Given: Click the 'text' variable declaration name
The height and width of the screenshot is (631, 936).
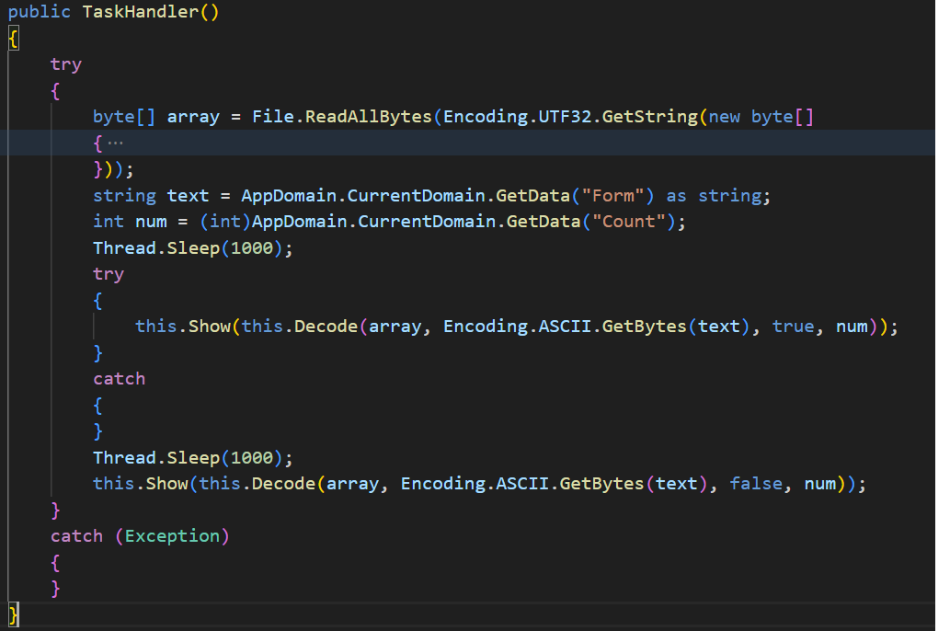Looking at the screenshot, I should click(188, 196).
